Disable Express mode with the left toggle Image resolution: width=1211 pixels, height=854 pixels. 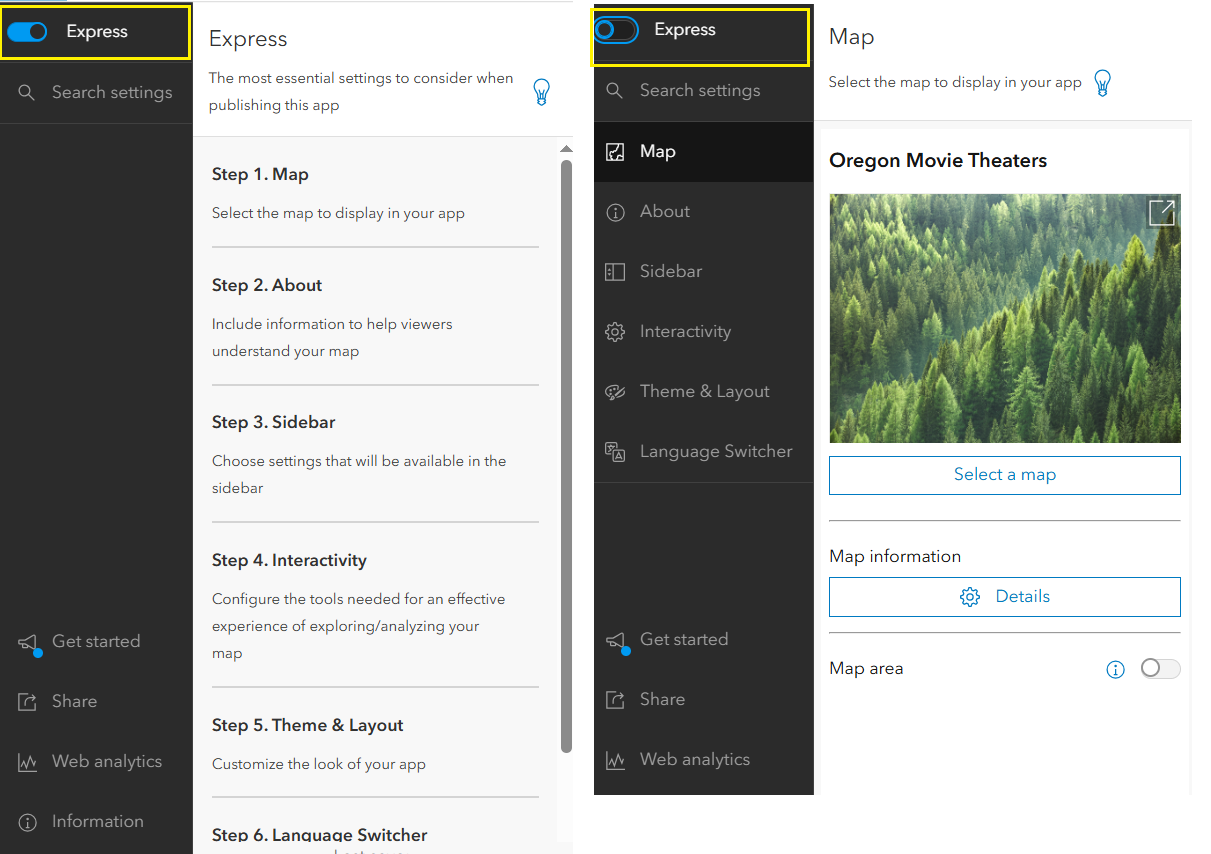tap(27, 31)
